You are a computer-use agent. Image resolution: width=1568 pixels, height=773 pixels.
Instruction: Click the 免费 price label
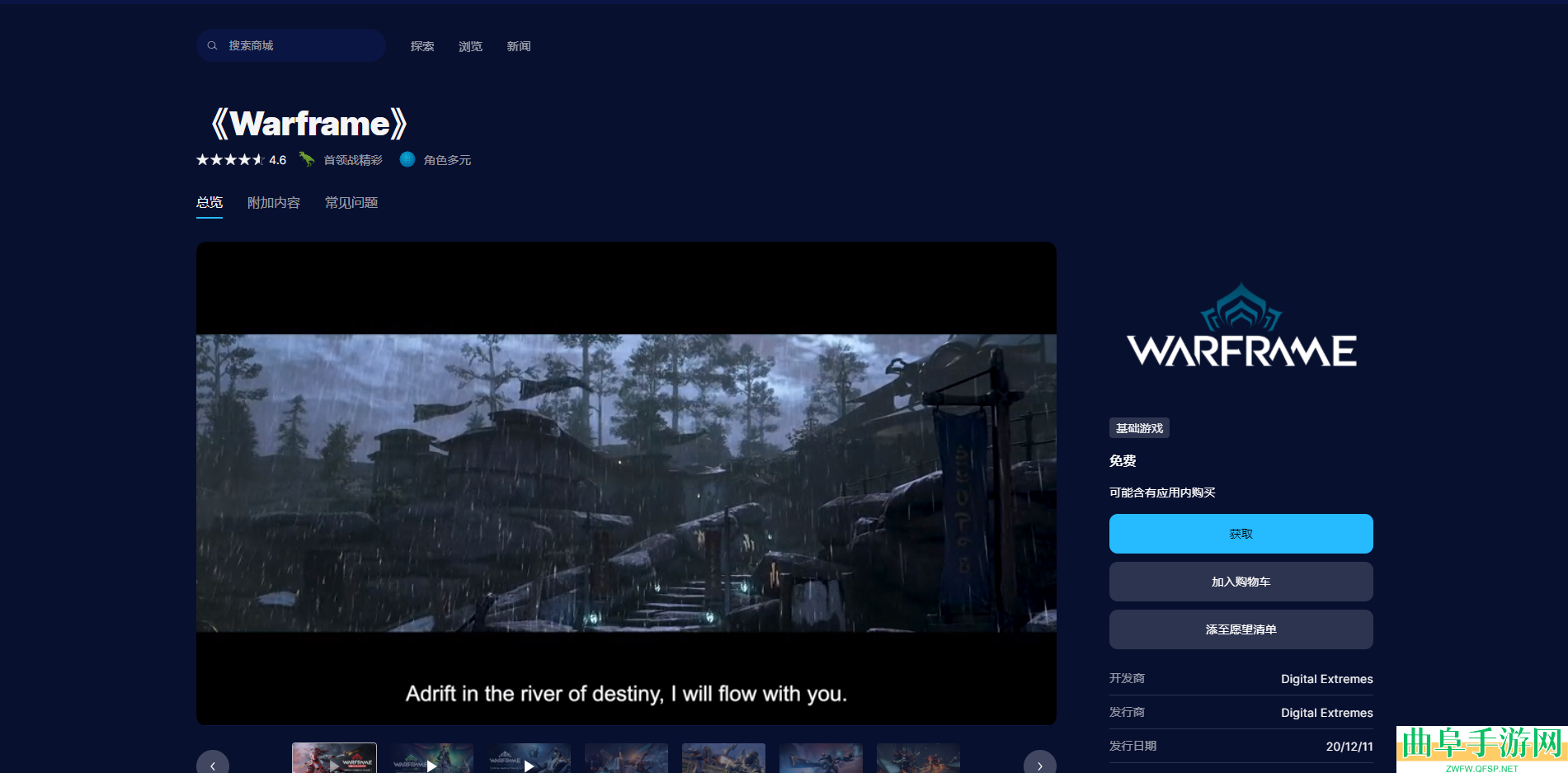click(1123, 461)
